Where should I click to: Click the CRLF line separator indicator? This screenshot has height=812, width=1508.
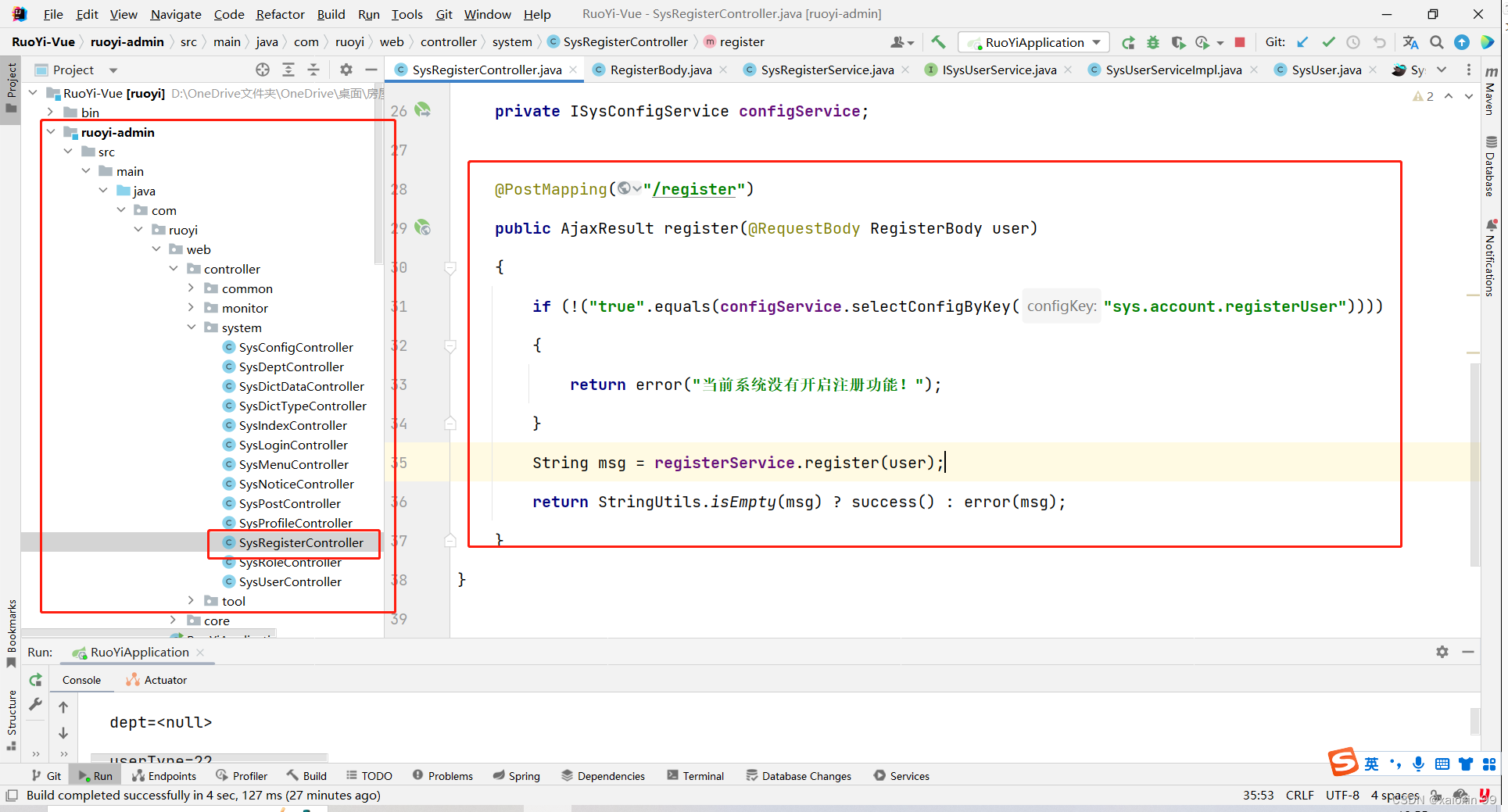[x=1300, y=795]
